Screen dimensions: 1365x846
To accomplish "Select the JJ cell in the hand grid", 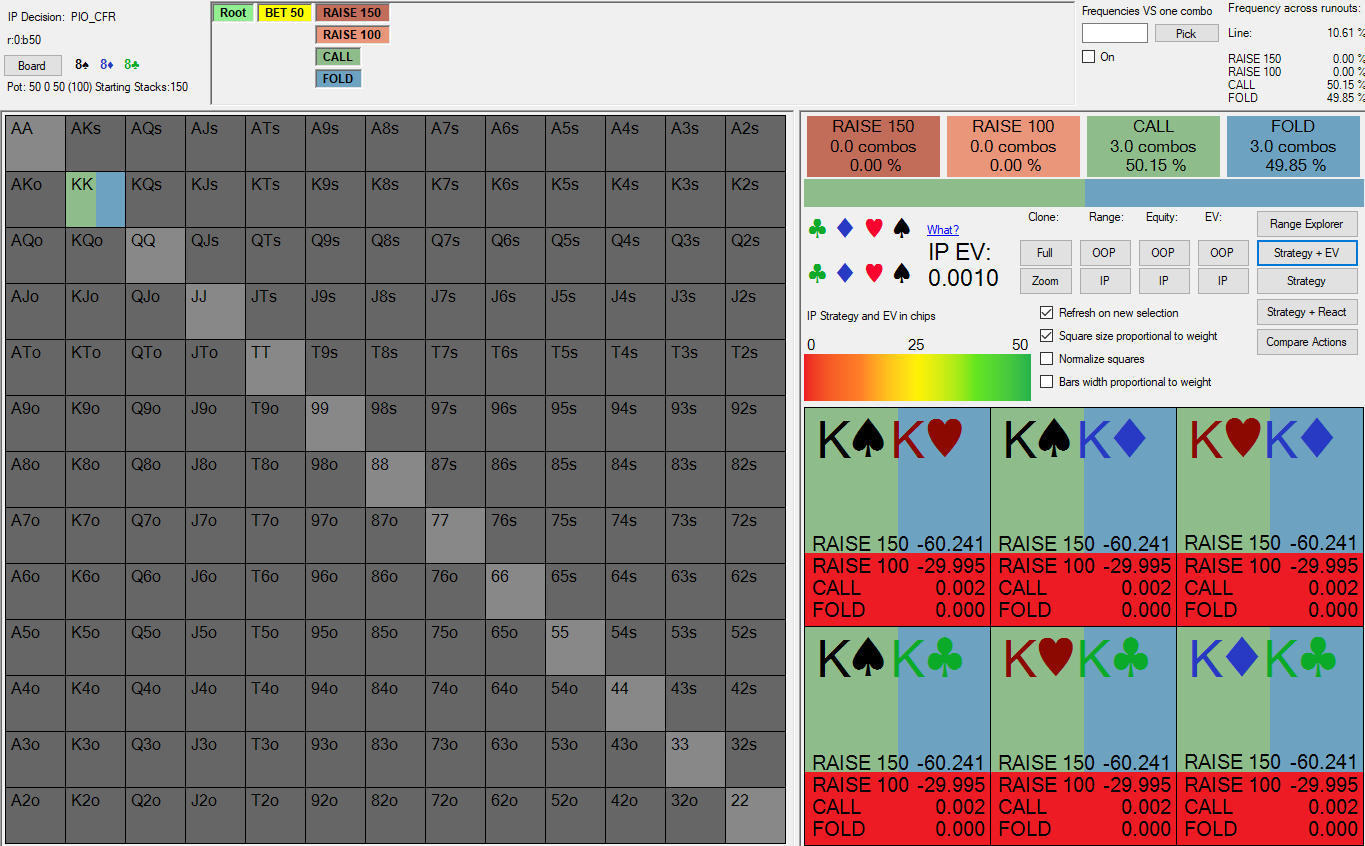I will point(215,311).
